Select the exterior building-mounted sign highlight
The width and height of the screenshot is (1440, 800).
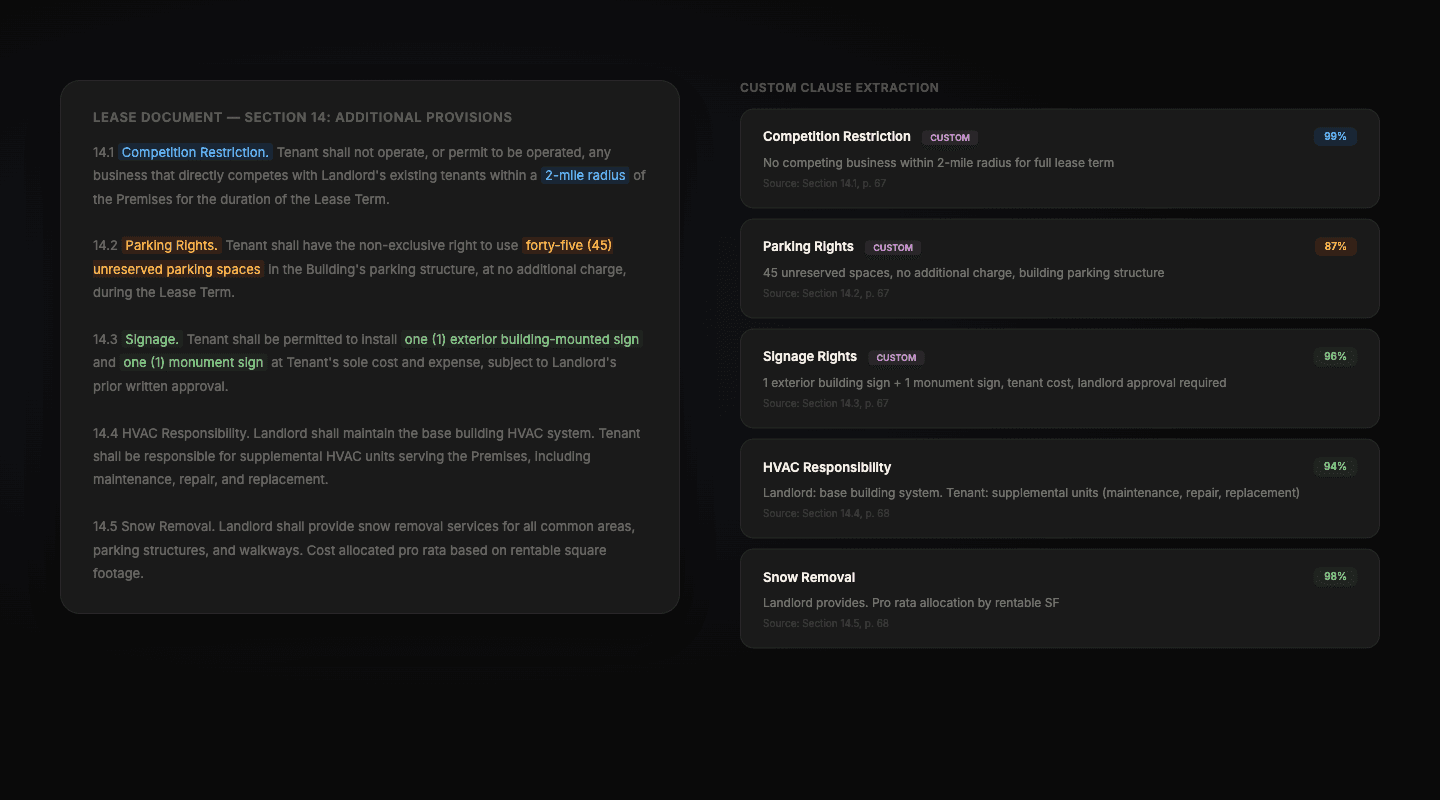click(521, 339)
